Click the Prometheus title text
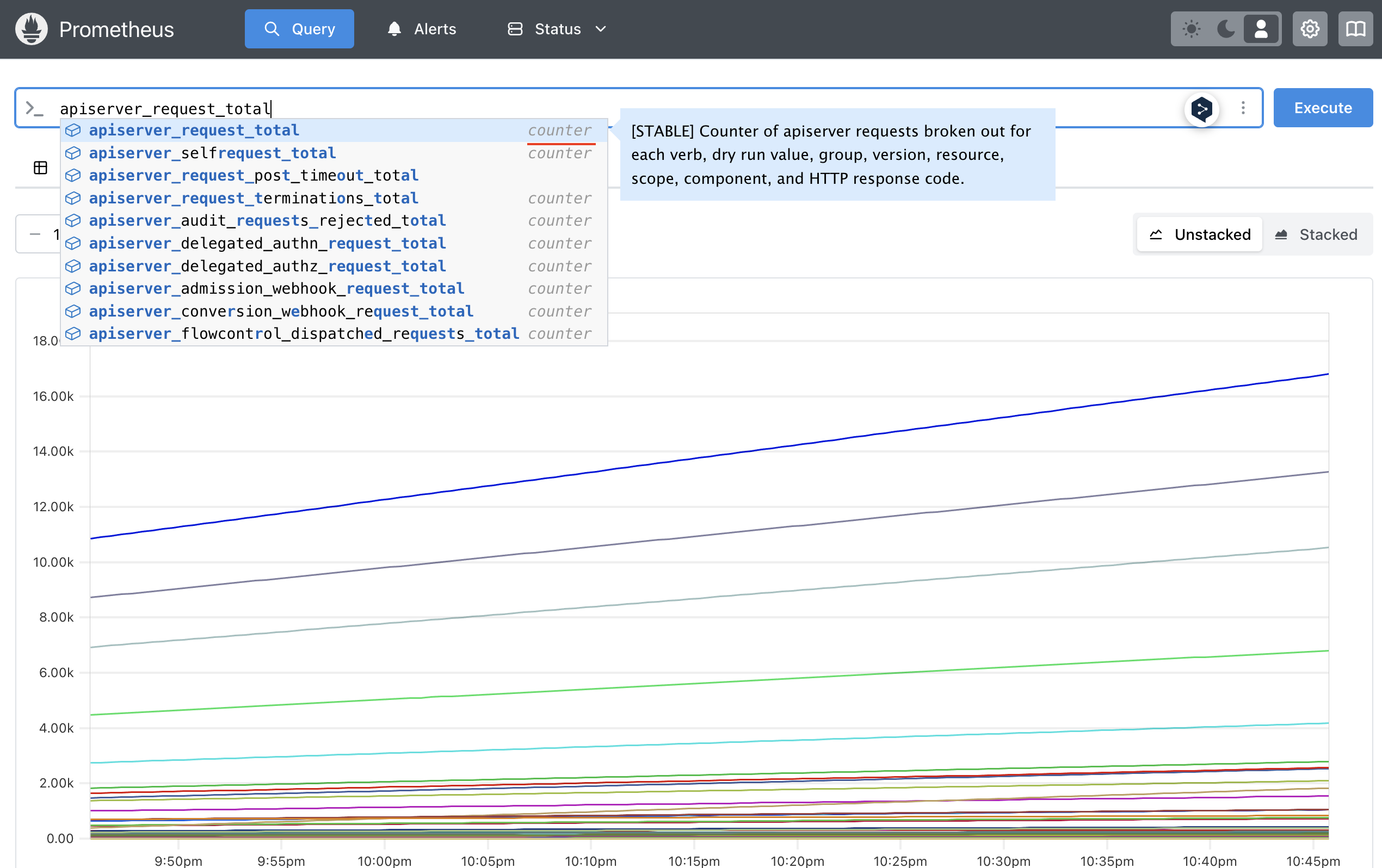Viewport: 1382px width, 868px height. click(116, 29)
